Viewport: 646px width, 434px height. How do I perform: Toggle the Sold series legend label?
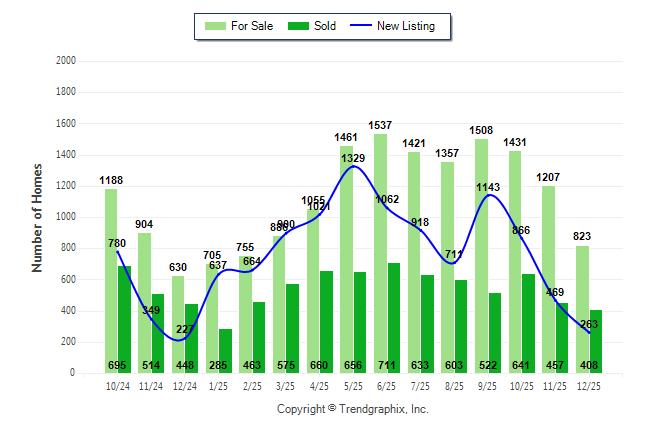[325, 26]
